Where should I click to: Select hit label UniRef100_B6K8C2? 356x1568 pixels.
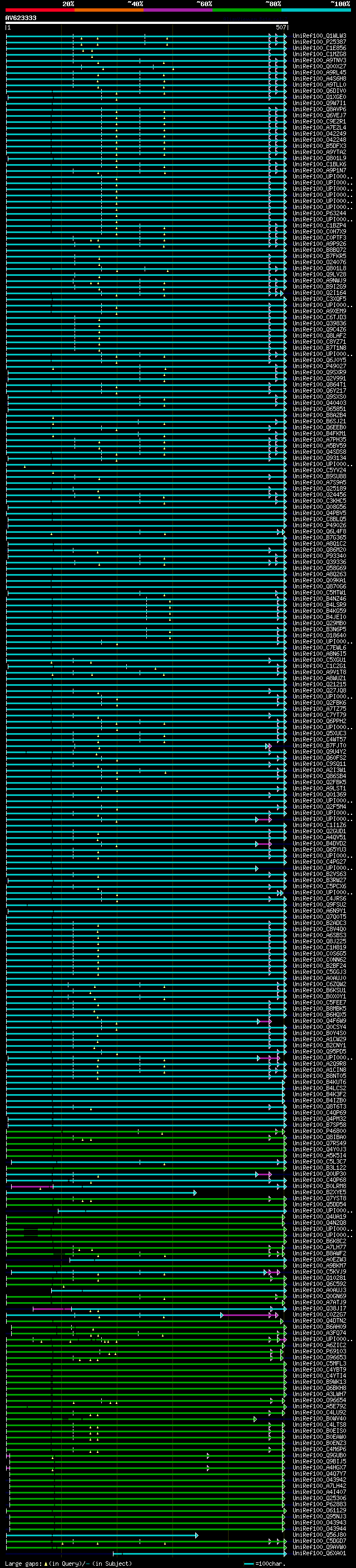(319, 1241)
